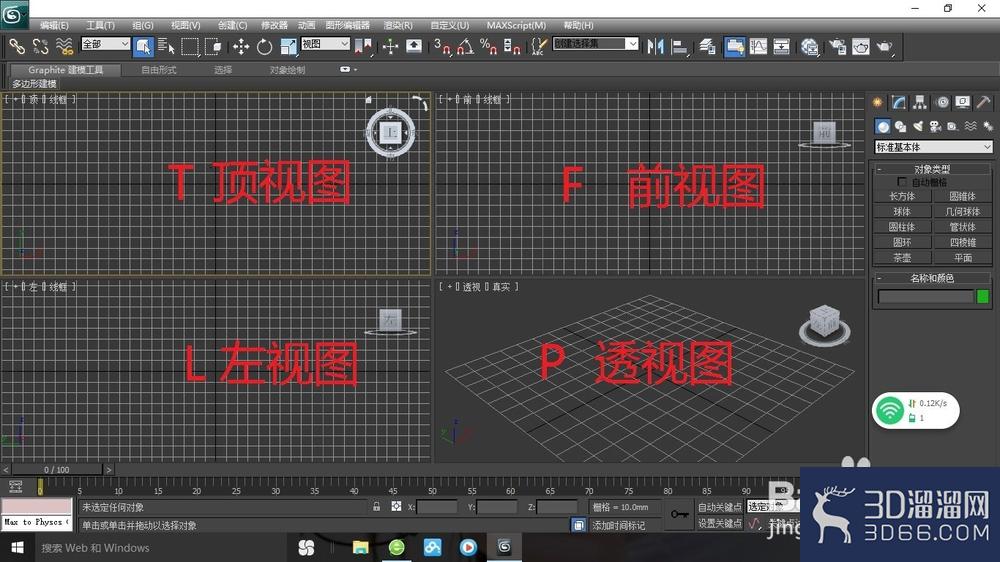Click the 茶壶 teapot button

[902, 258]
